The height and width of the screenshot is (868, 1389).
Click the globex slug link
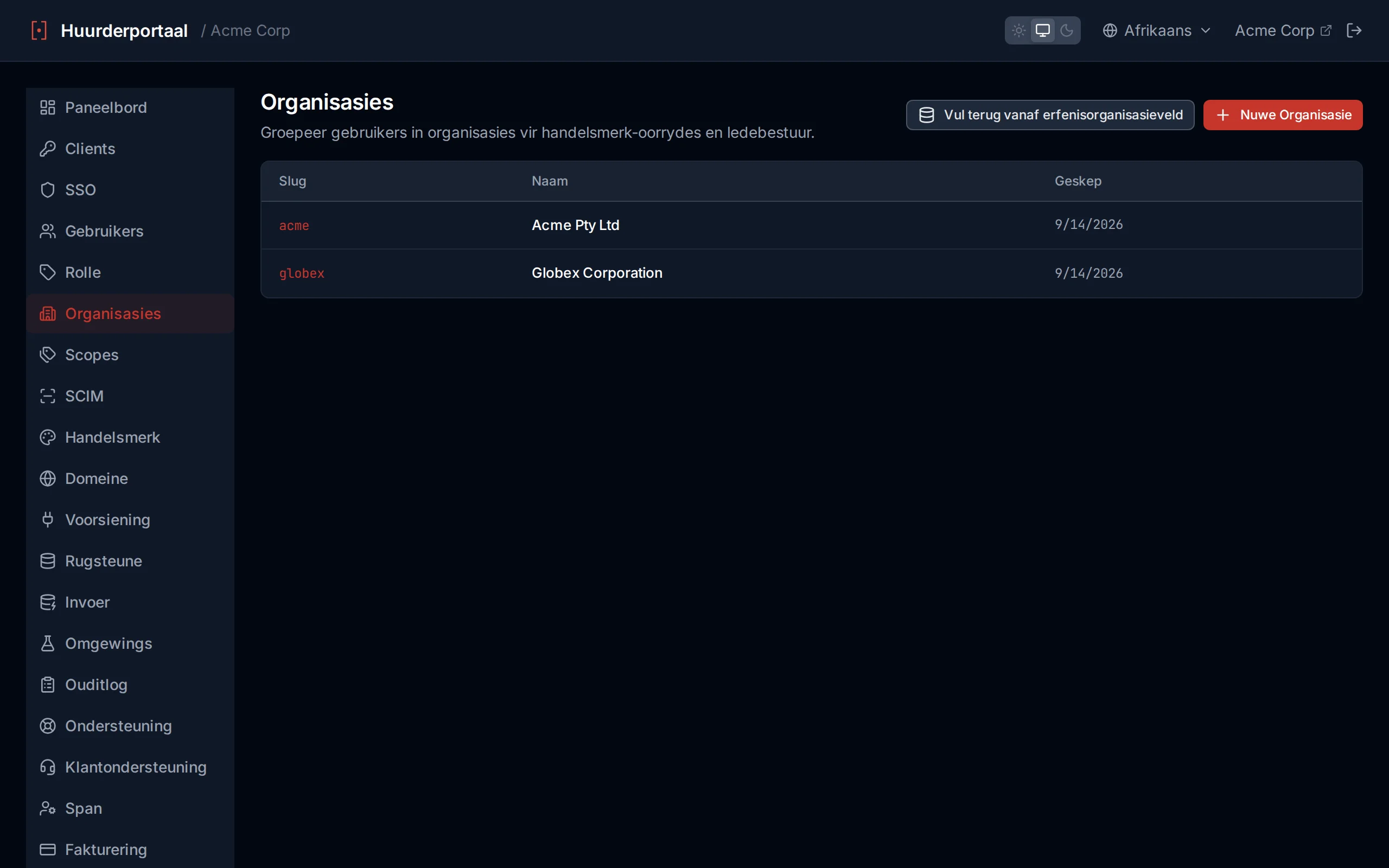coord(302,273)
